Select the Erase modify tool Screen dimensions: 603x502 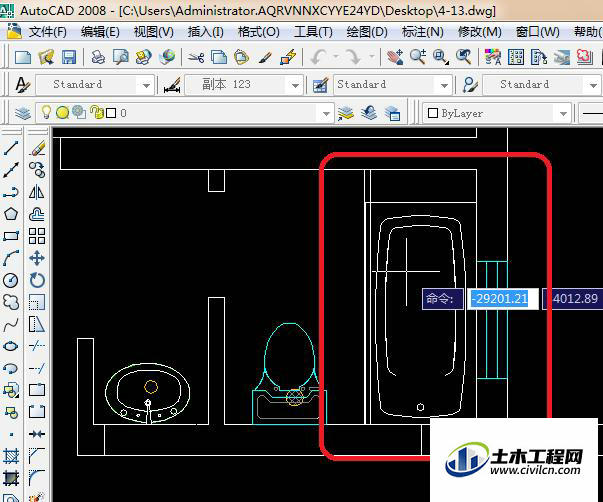click(37, 148)
